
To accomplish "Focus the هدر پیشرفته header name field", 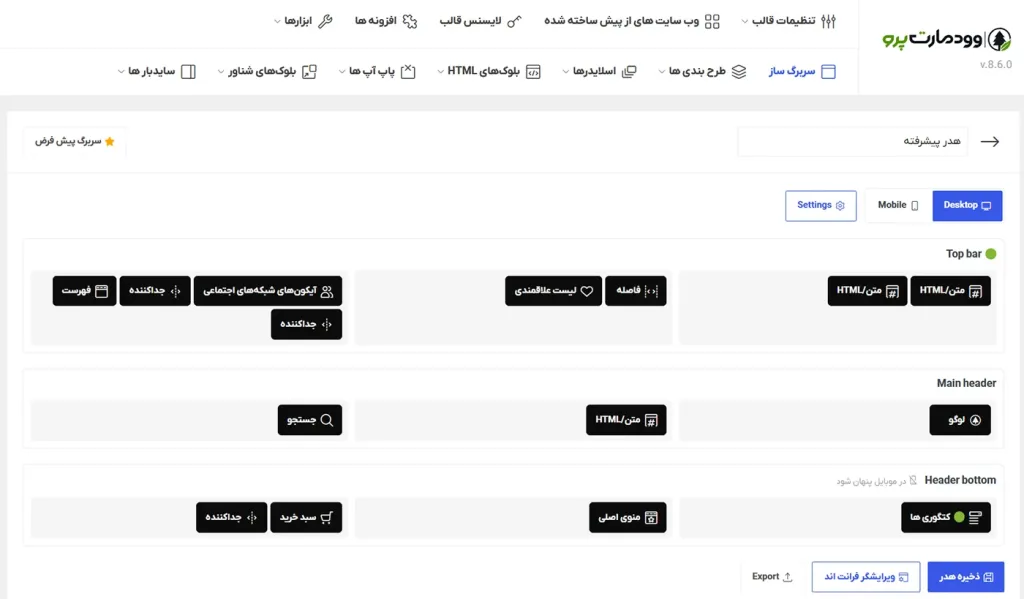I will 853,141.
